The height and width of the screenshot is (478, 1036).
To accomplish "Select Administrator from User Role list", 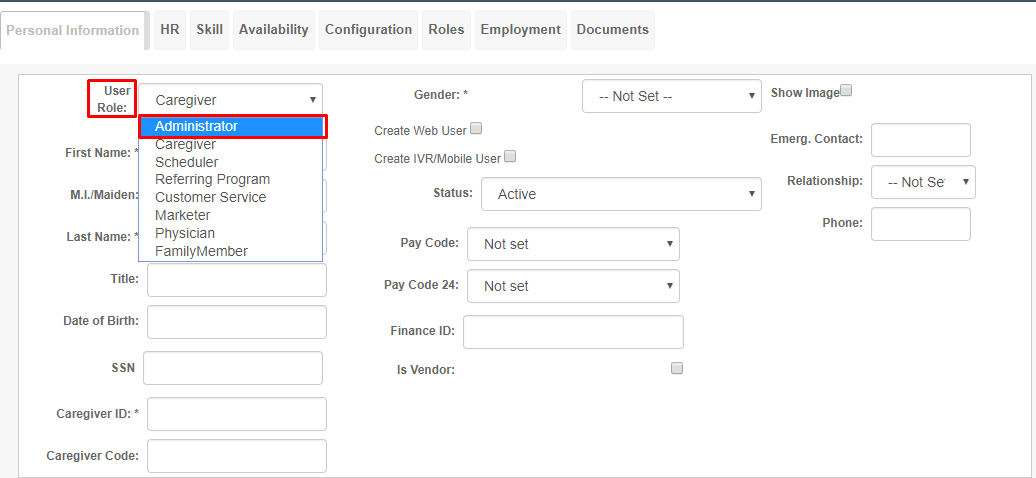I will point(233,126).
